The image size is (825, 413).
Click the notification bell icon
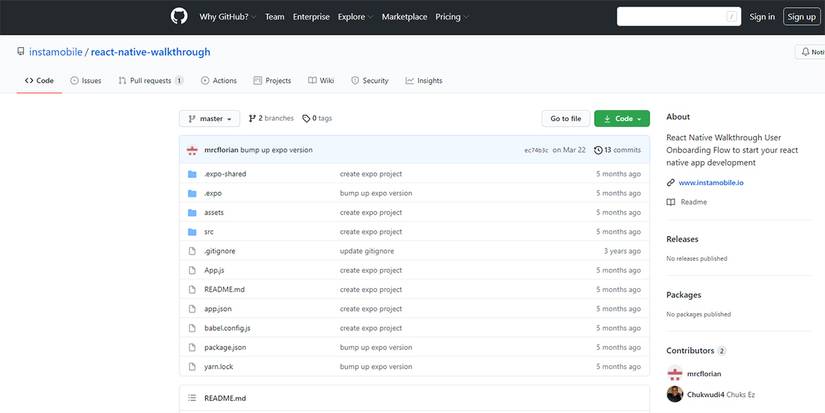(x=805, y=52)
